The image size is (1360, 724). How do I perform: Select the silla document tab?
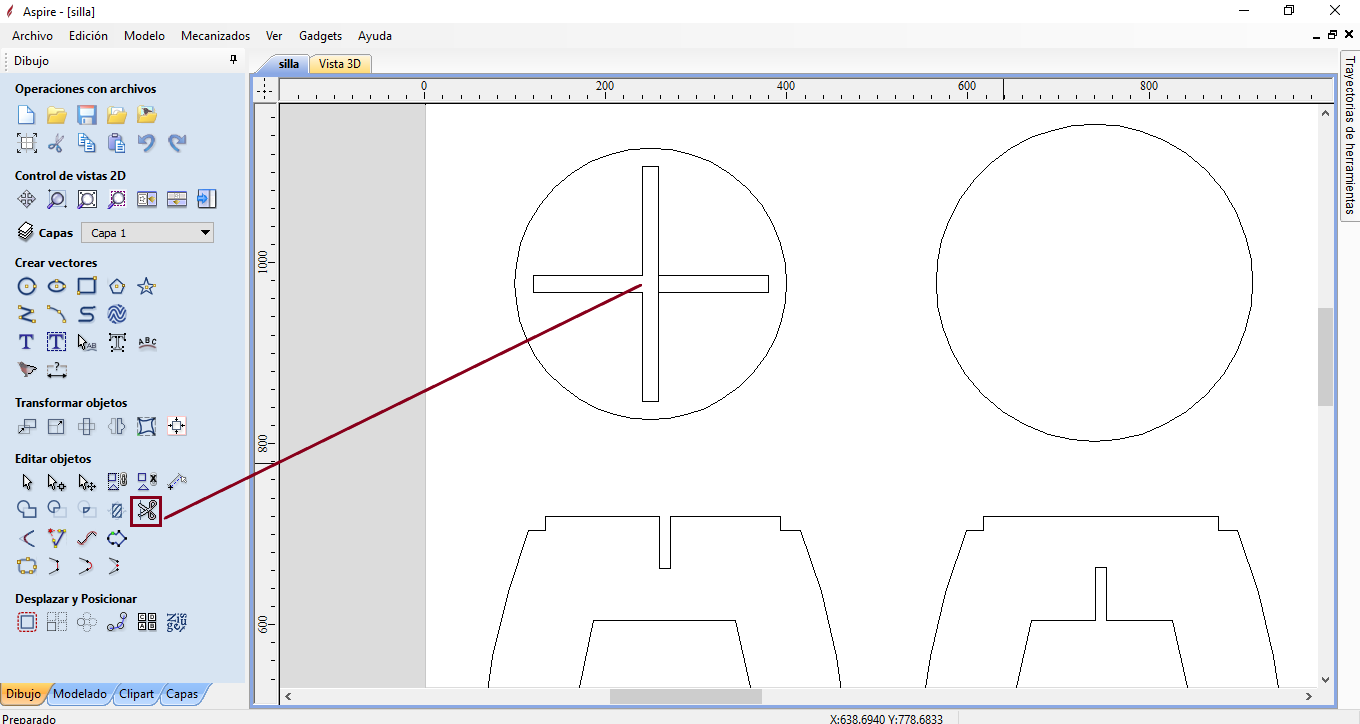click(x=288, y=64)
